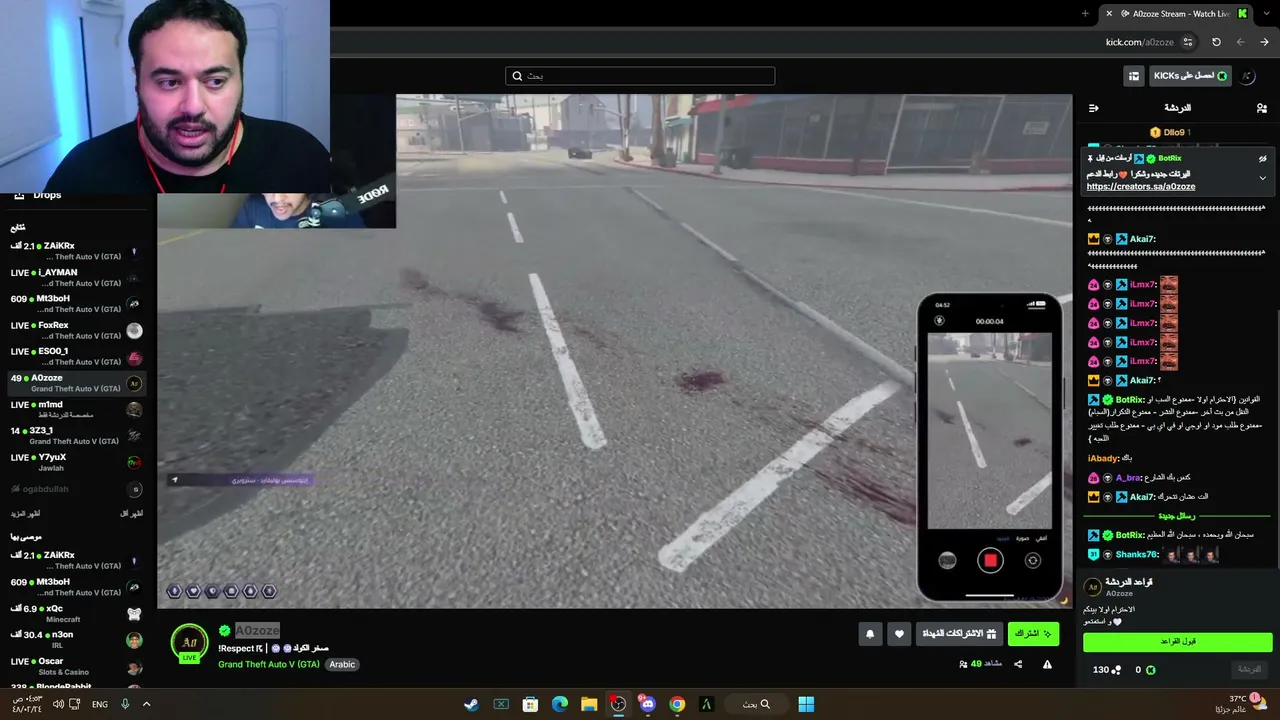Open the Windows Start menu
Screen dimensions: 1280x720
[x=806, y=704]
